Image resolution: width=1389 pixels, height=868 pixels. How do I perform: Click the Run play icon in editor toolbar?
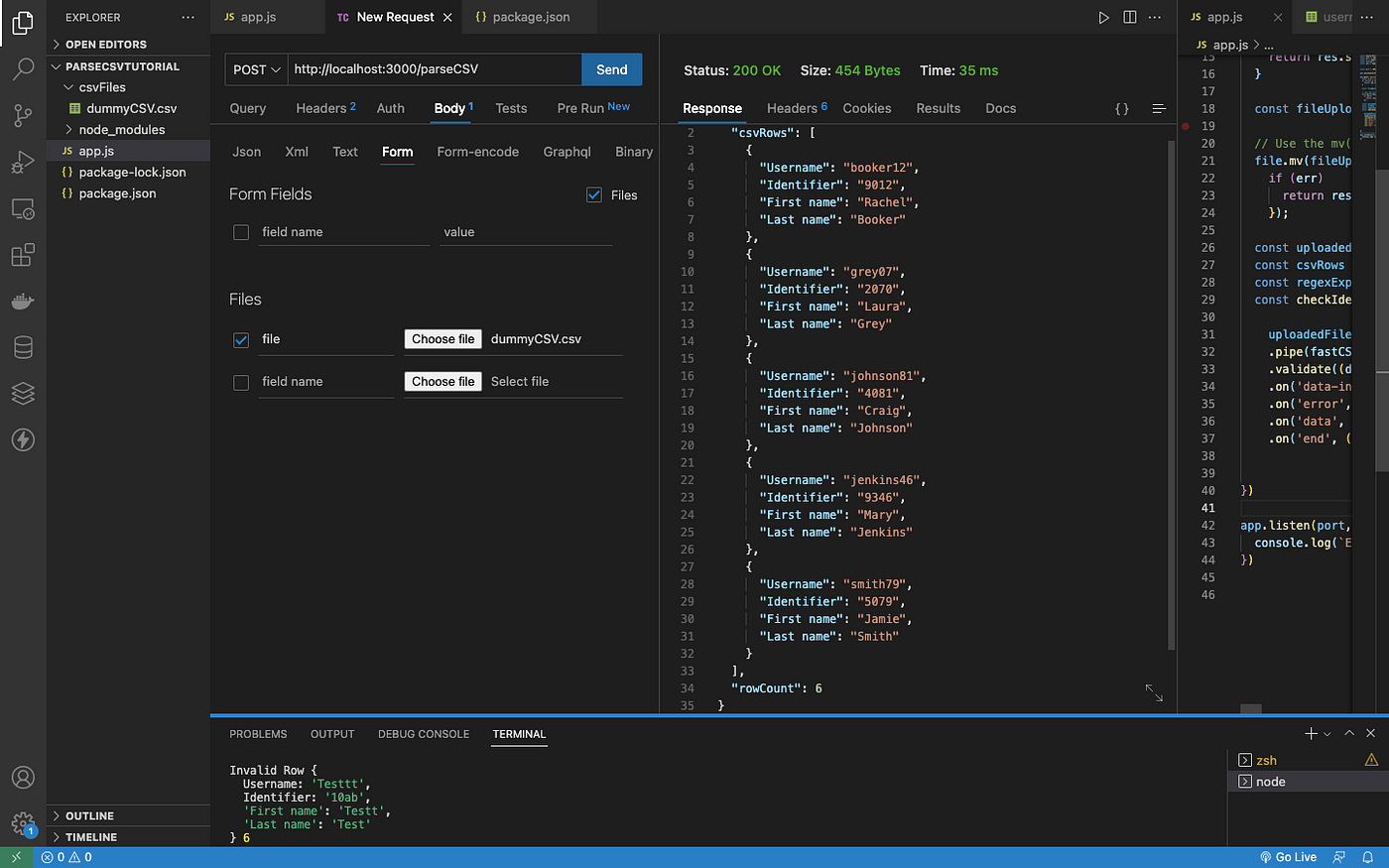[1103, 18]
